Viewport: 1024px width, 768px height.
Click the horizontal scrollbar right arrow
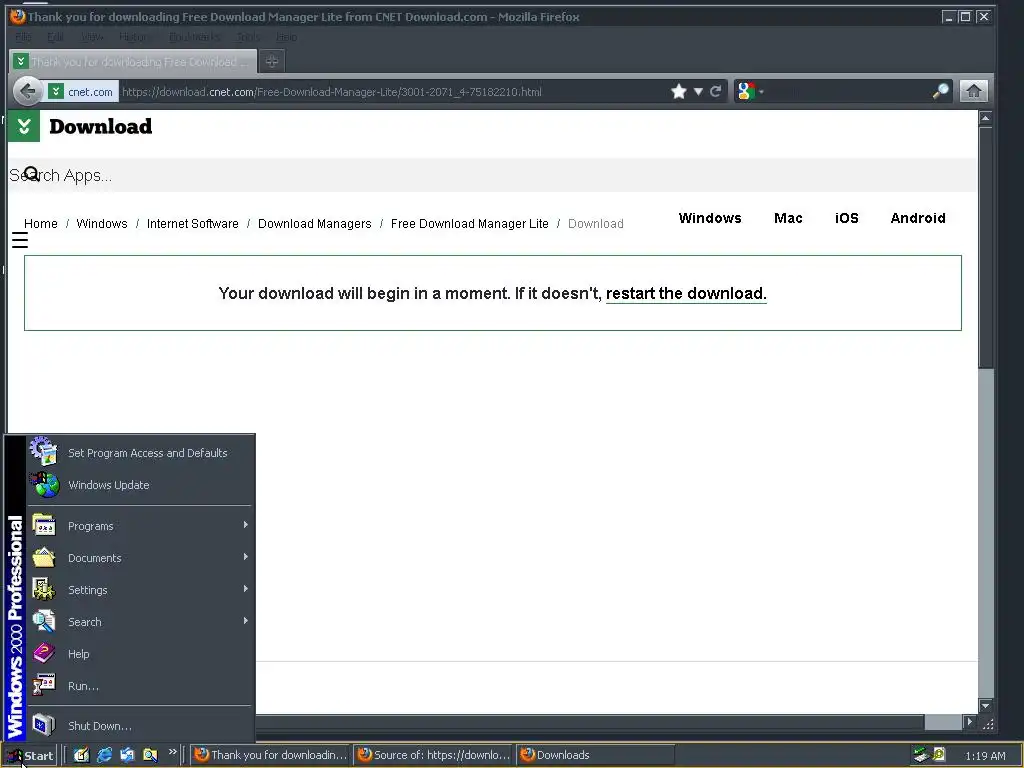(x=970, y=722)
